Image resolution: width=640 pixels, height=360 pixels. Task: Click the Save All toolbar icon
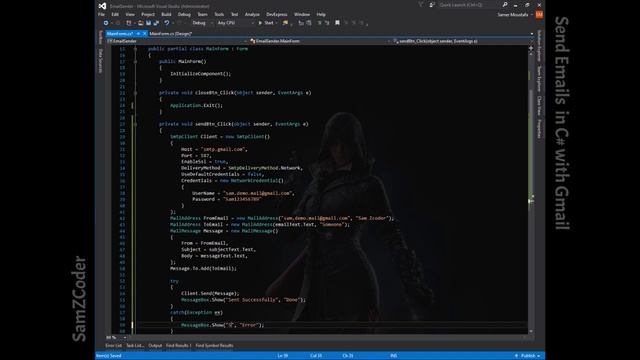[x=156, y=23]
